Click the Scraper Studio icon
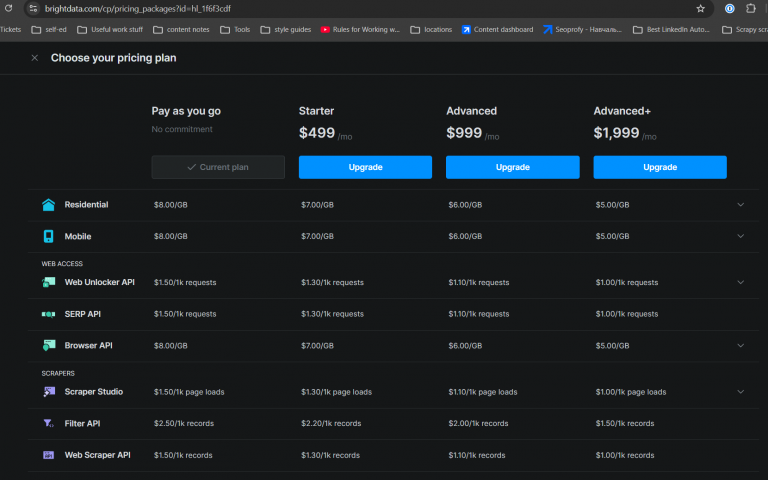Viewport: 768px width, 480px height. 48,391
